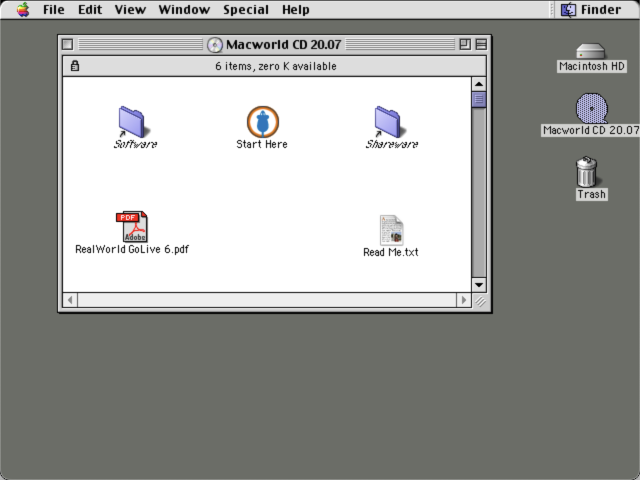Open the View menu
The image size is (640, 480).
click(x=130, y=9)
